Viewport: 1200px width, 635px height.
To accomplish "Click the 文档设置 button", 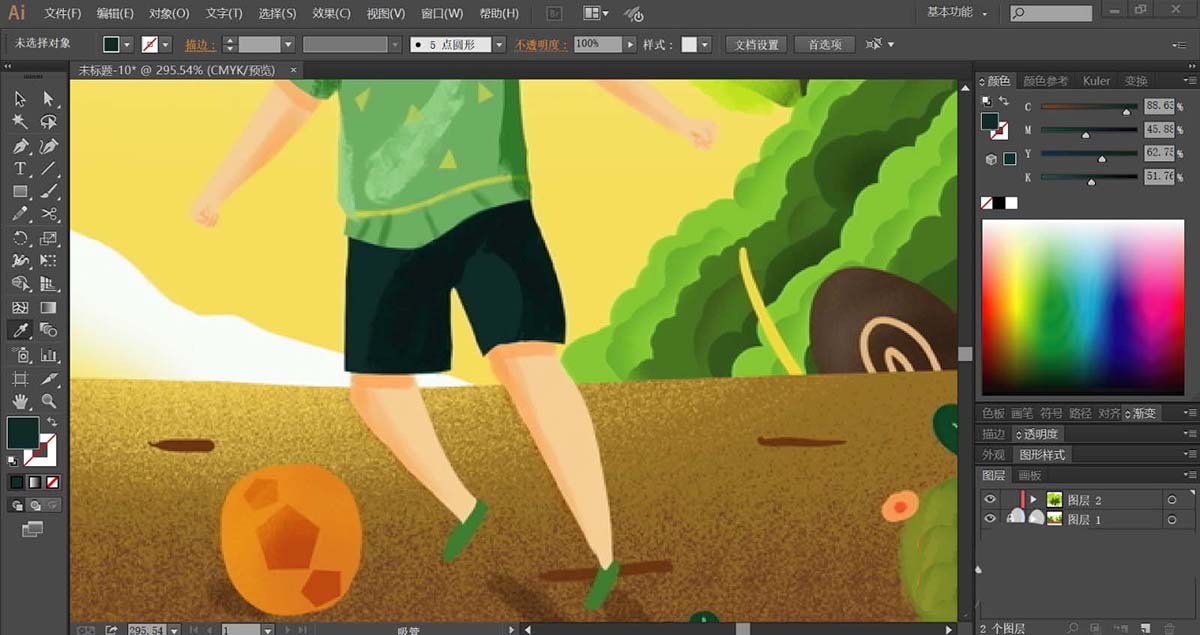I will 756,45.
